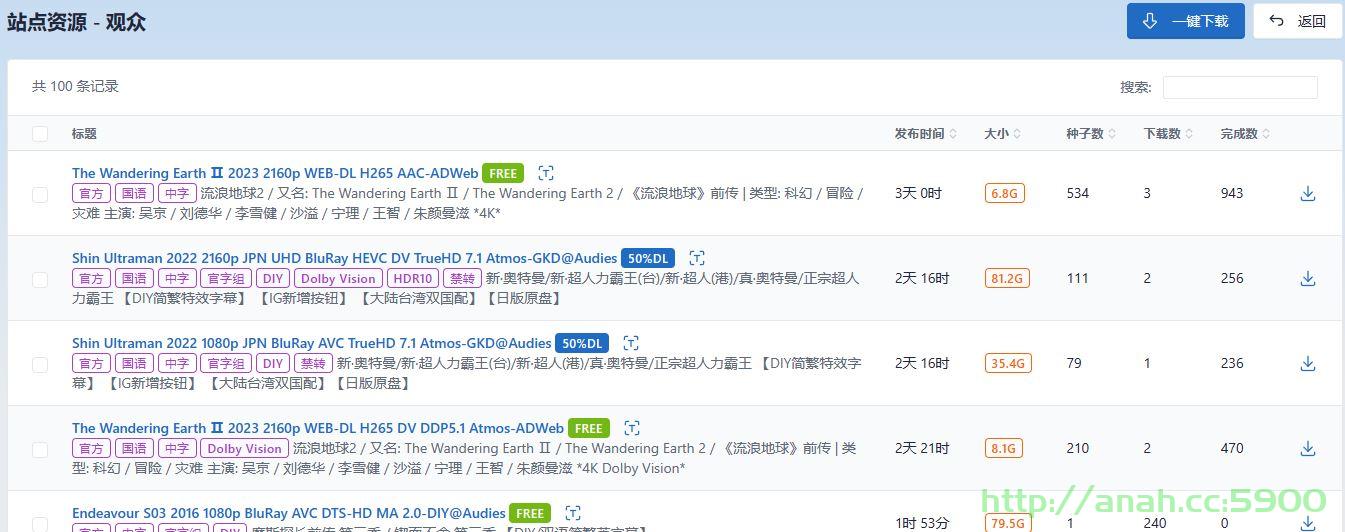Image resolution: width=1345 pixels, height=532 pixels.
Task: Open The Wandering Earth II AAC-ADWeb title link
Action: pyautogui.click(x=275, y=173)
